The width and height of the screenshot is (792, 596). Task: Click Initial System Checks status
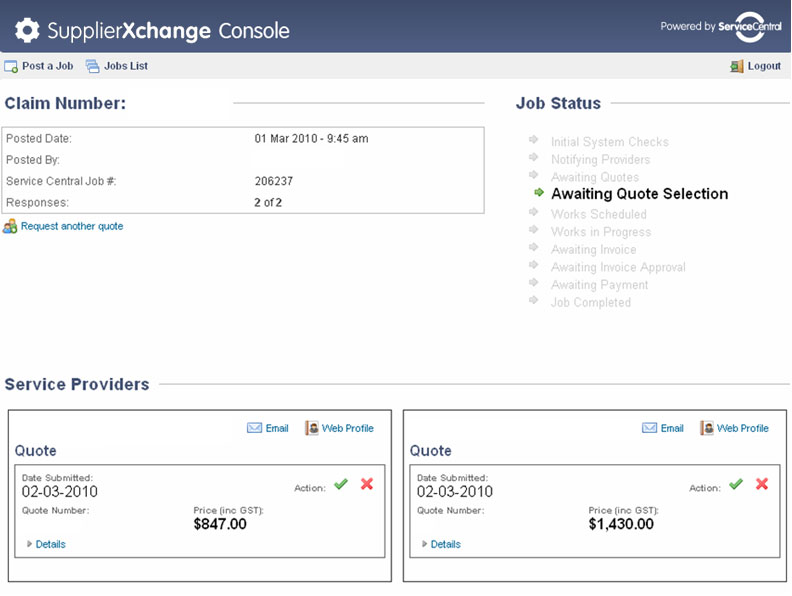(x=610, y=142)
